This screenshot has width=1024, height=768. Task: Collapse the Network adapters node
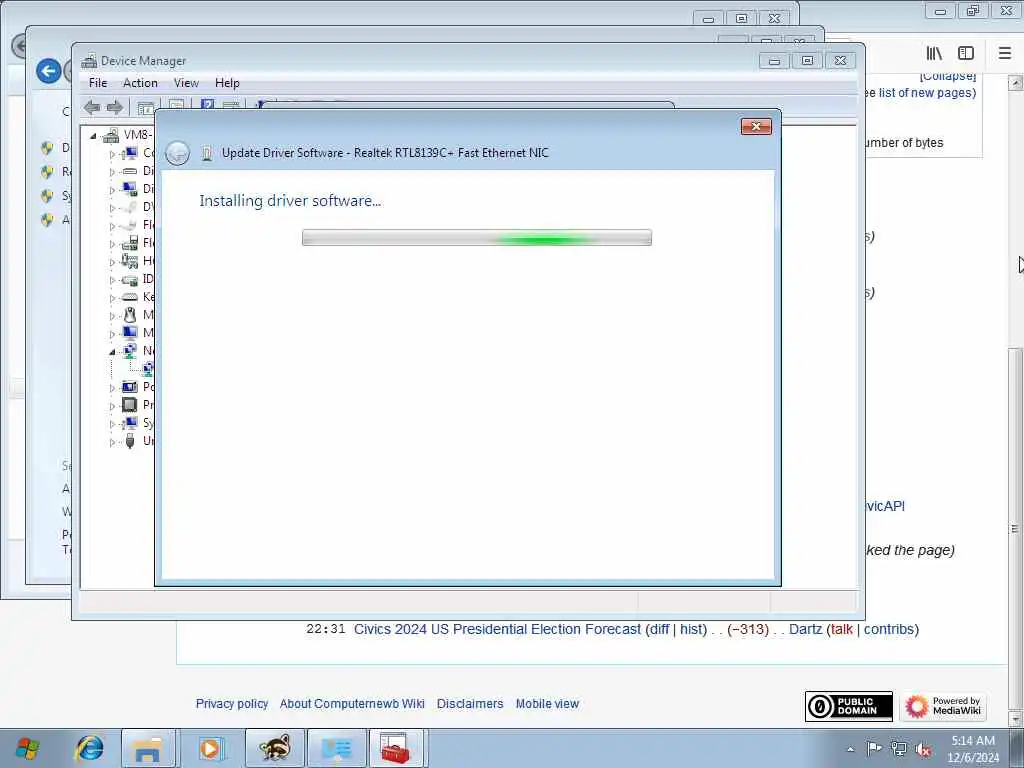coord(112,352)
